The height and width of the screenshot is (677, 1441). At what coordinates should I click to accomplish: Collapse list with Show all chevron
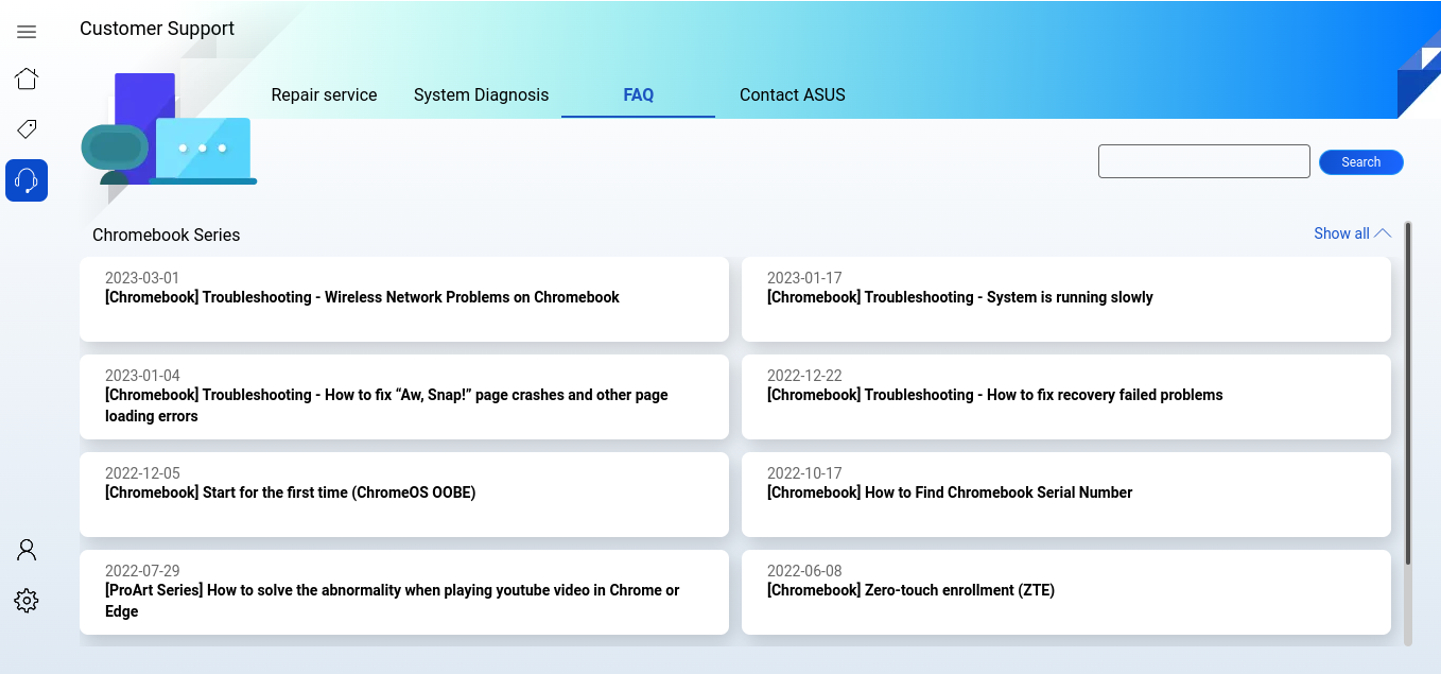point(1352,233)
